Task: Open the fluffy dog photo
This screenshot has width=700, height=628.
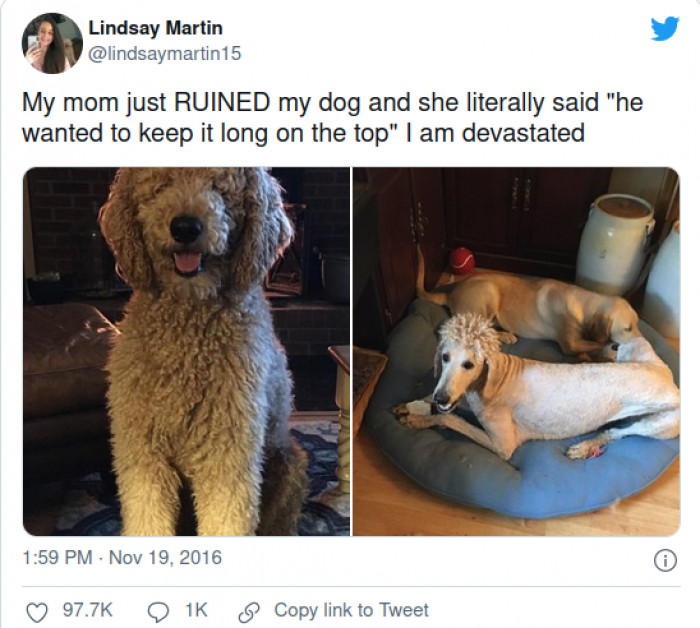Action: coord(187,351)
